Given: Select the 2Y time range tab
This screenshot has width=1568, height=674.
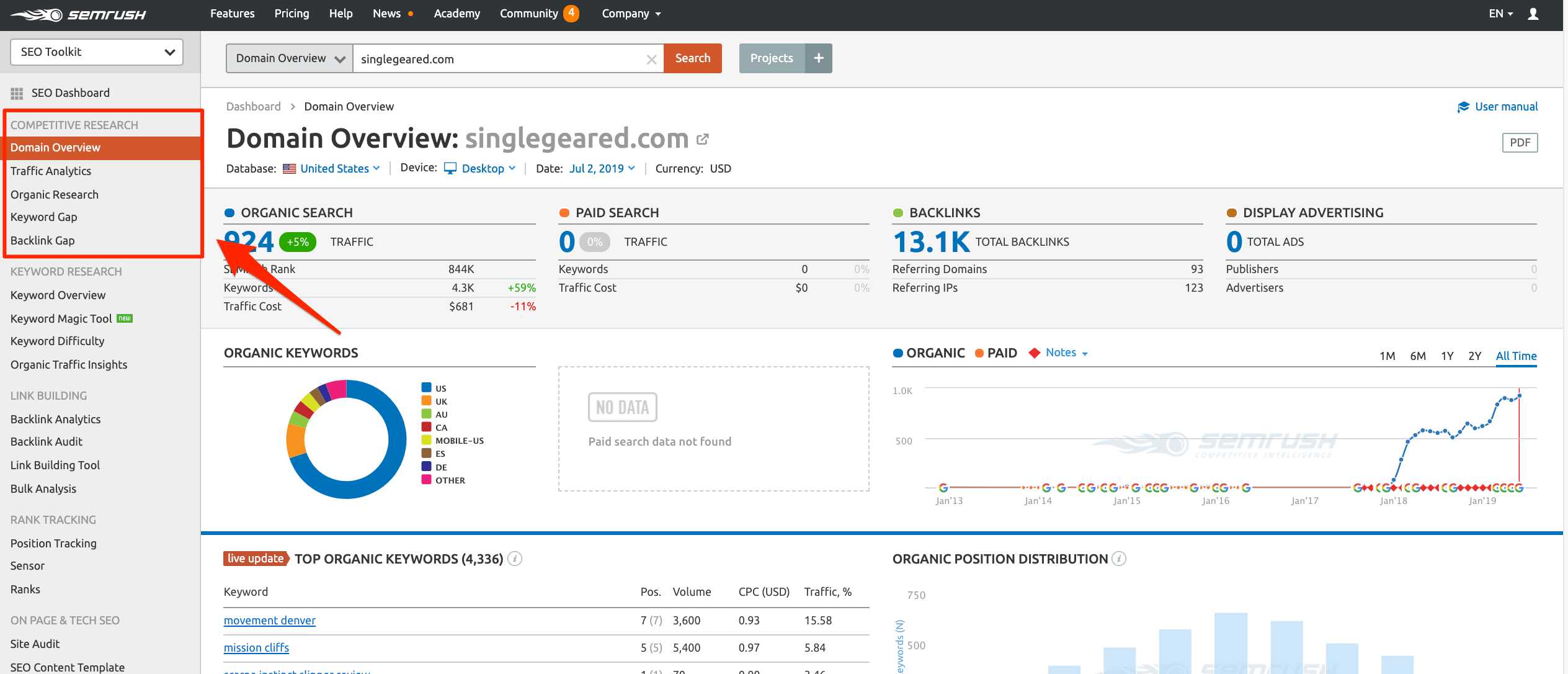Looking at the screenshot, I should point(1474,356).
